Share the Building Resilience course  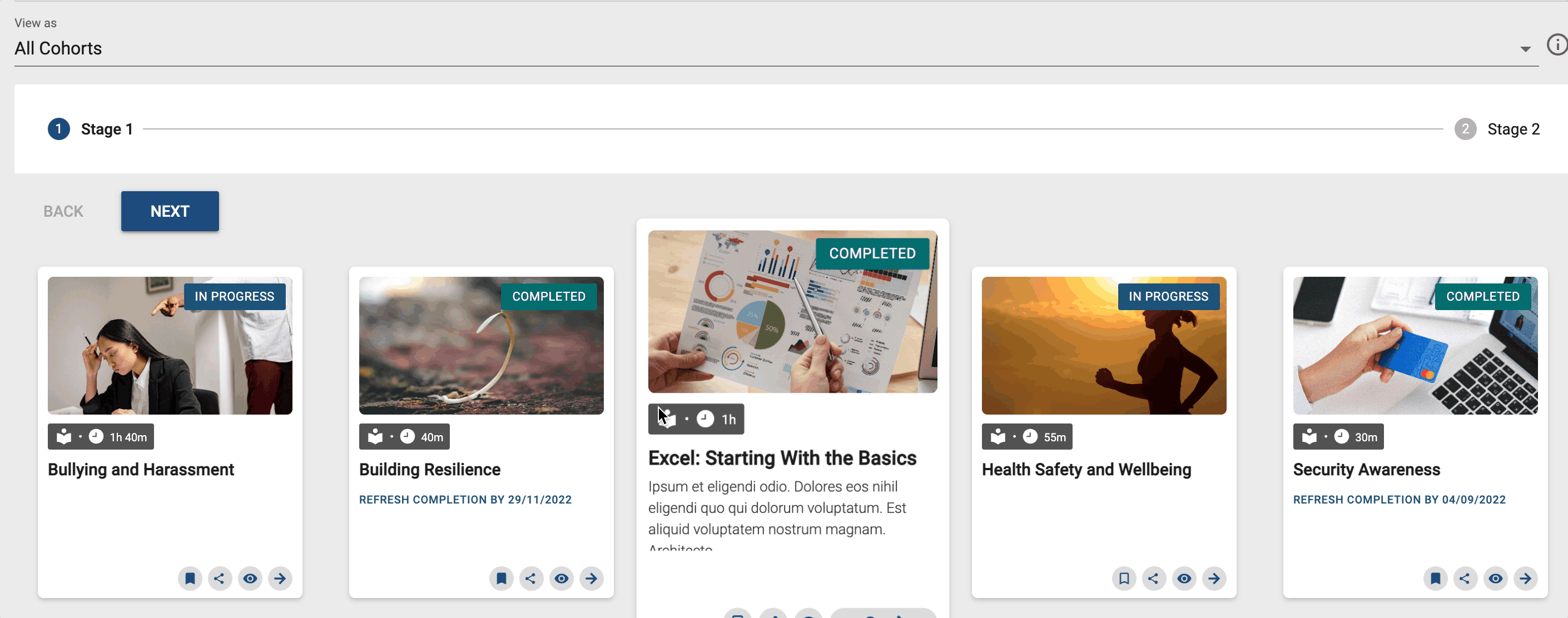[532, 578]
